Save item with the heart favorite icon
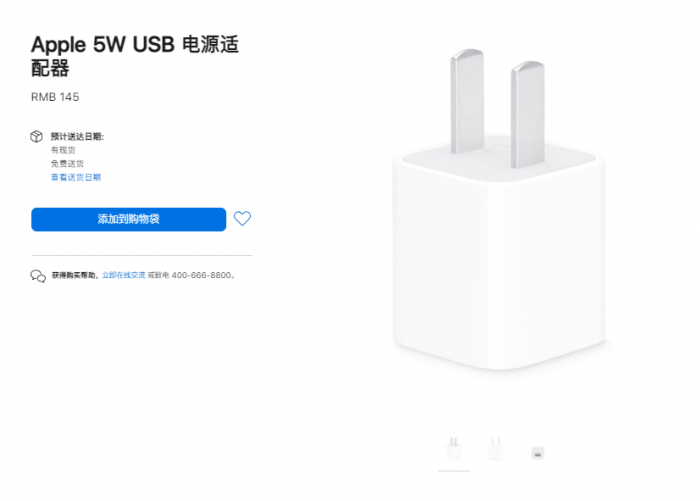This screenshot has height=501, width=700. click(242, 218)
